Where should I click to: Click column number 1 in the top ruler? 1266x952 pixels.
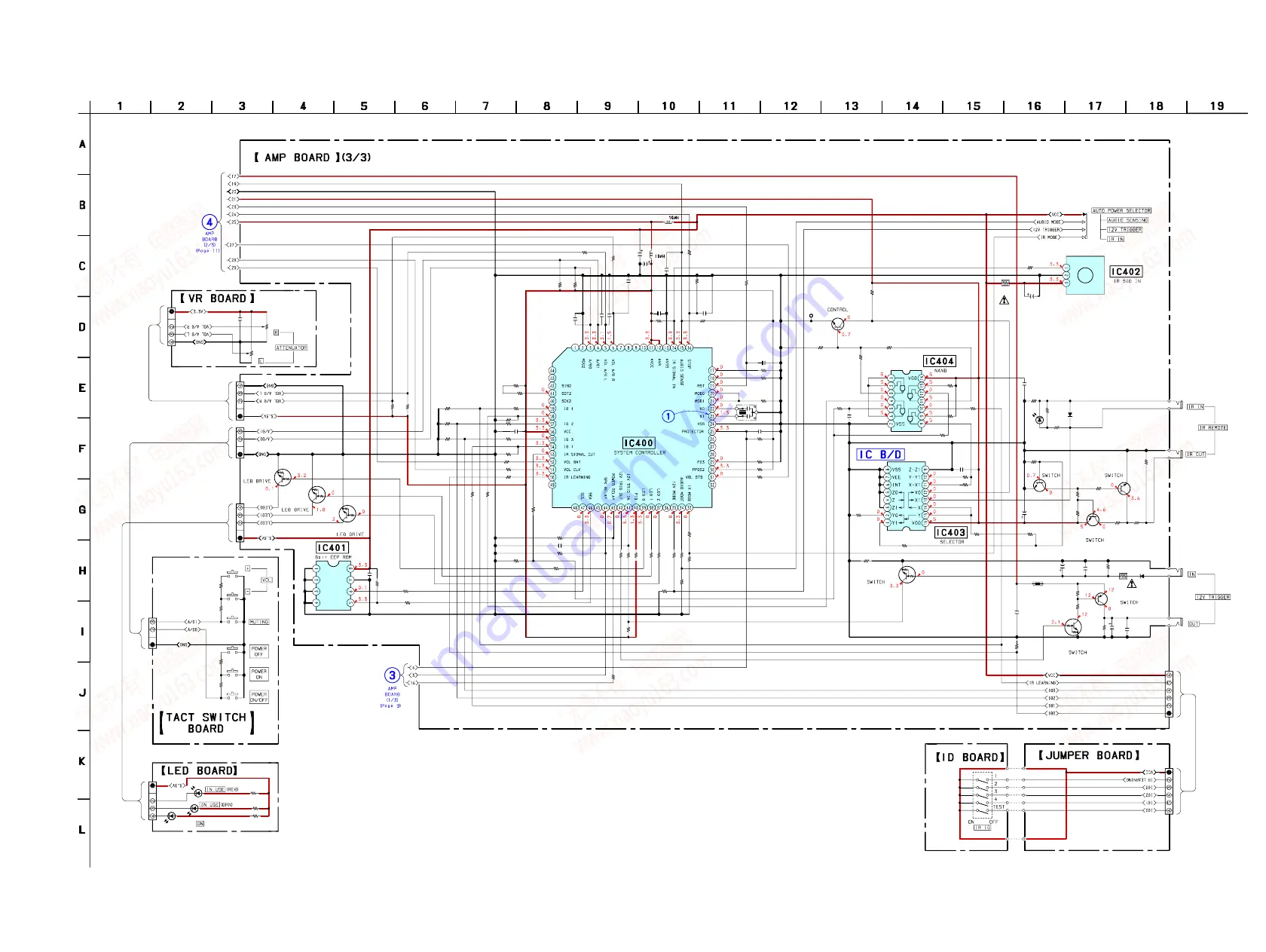point(120,106)
